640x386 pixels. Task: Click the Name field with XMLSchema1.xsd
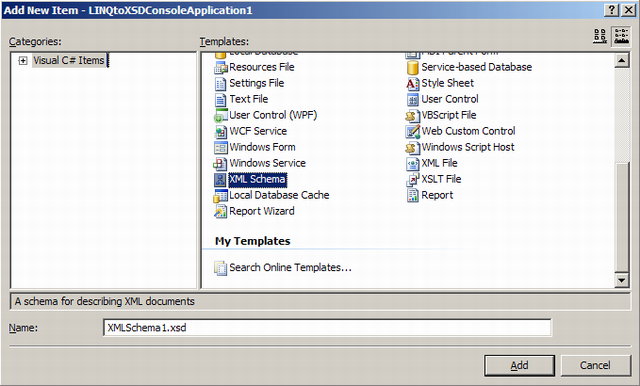click(x=327, y=328)
